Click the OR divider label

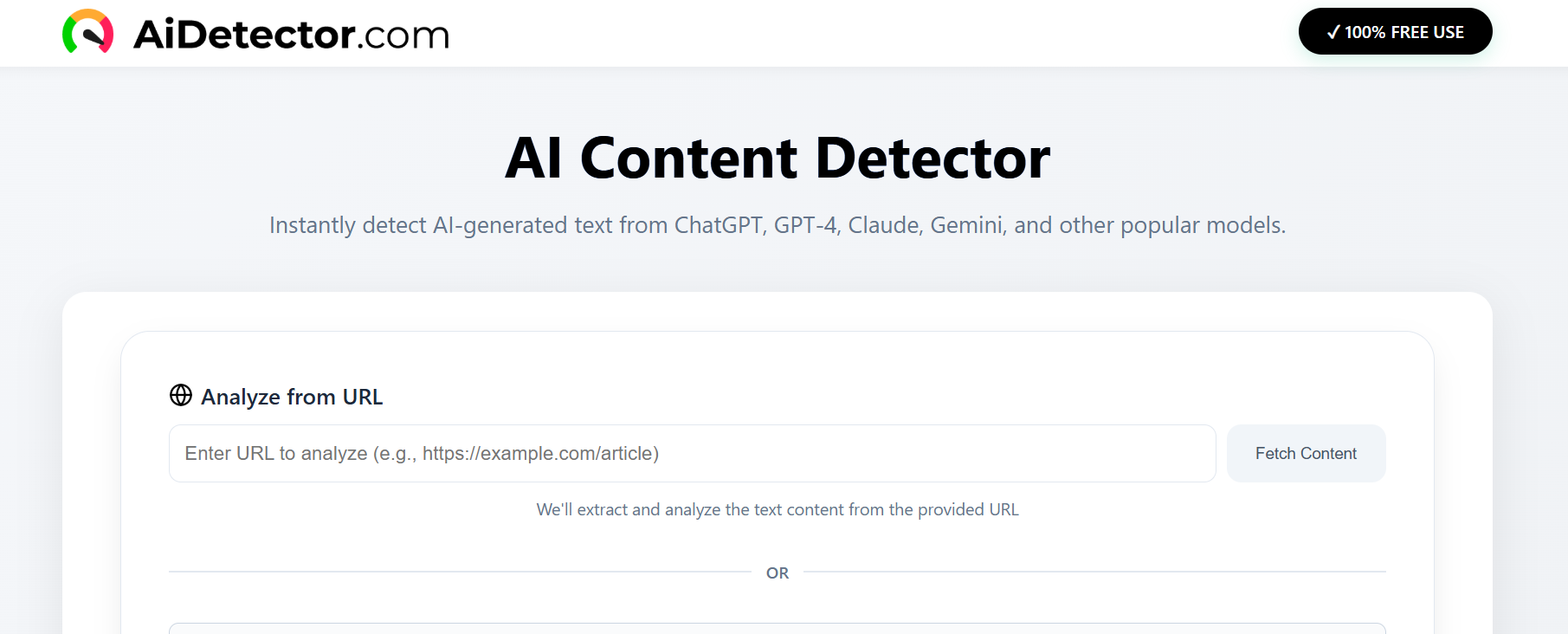coord(777,573)
